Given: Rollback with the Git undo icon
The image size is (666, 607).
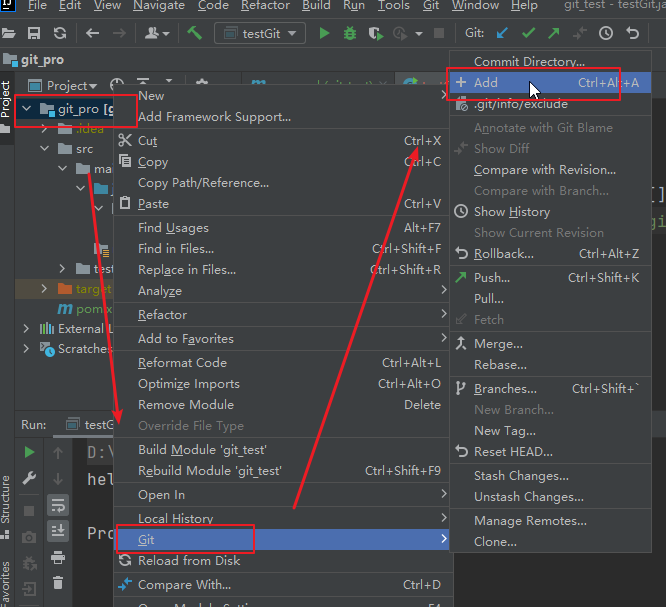Looking at the screenshot, I should click(632, 33).
